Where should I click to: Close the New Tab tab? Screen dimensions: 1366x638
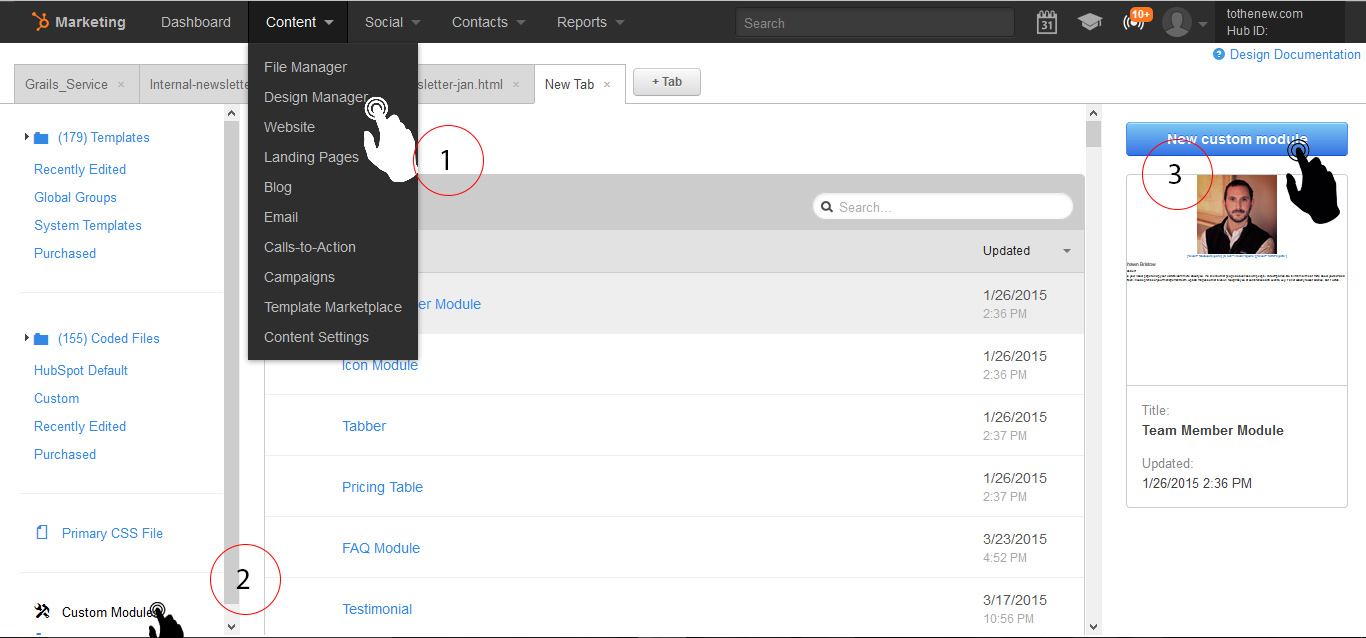coord(607,85)
